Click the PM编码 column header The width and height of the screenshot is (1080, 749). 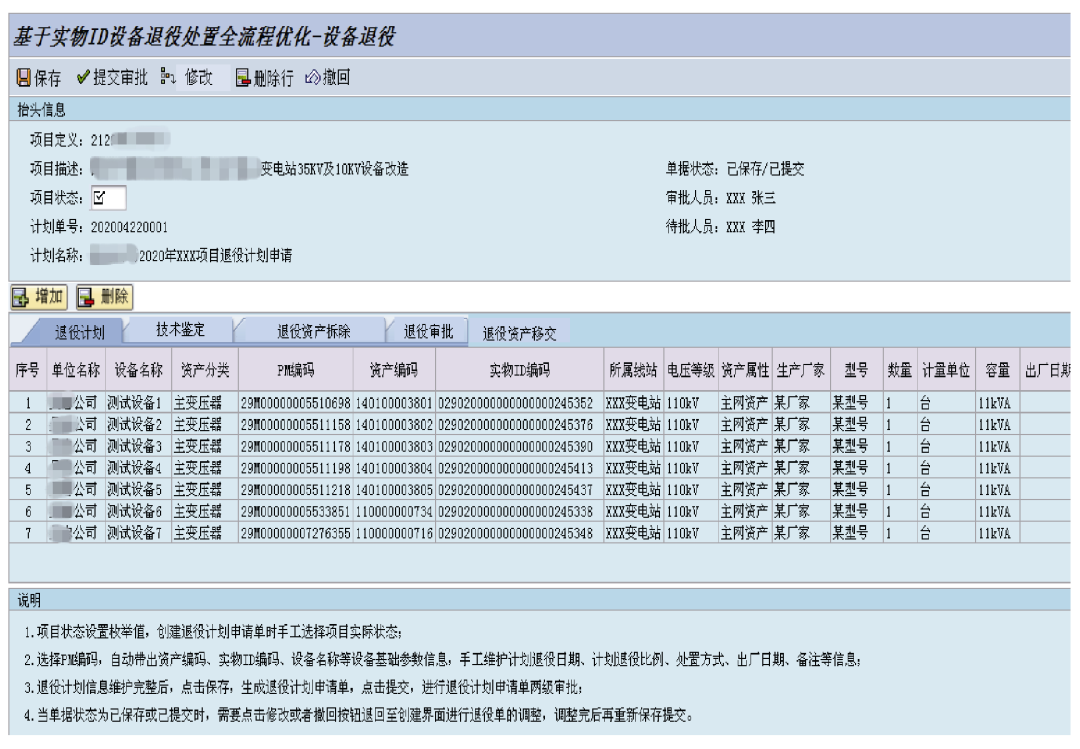point(295,370)
